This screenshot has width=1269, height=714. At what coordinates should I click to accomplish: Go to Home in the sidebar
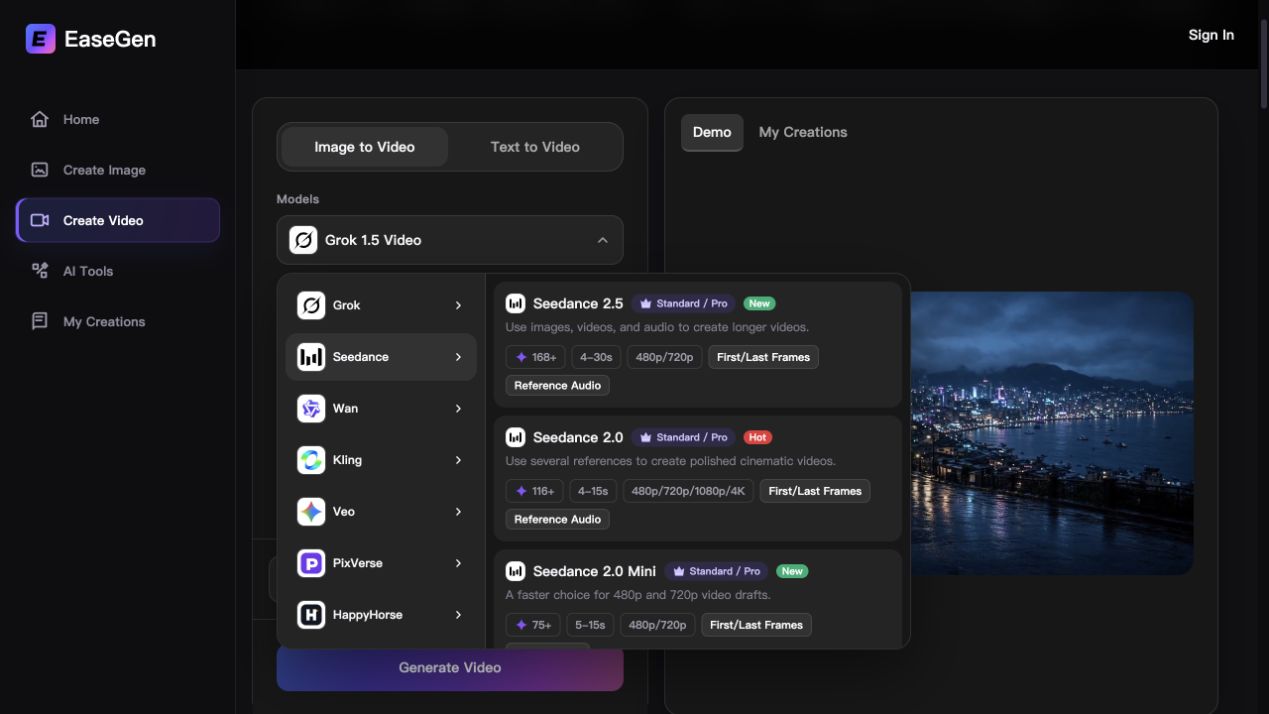118,119
